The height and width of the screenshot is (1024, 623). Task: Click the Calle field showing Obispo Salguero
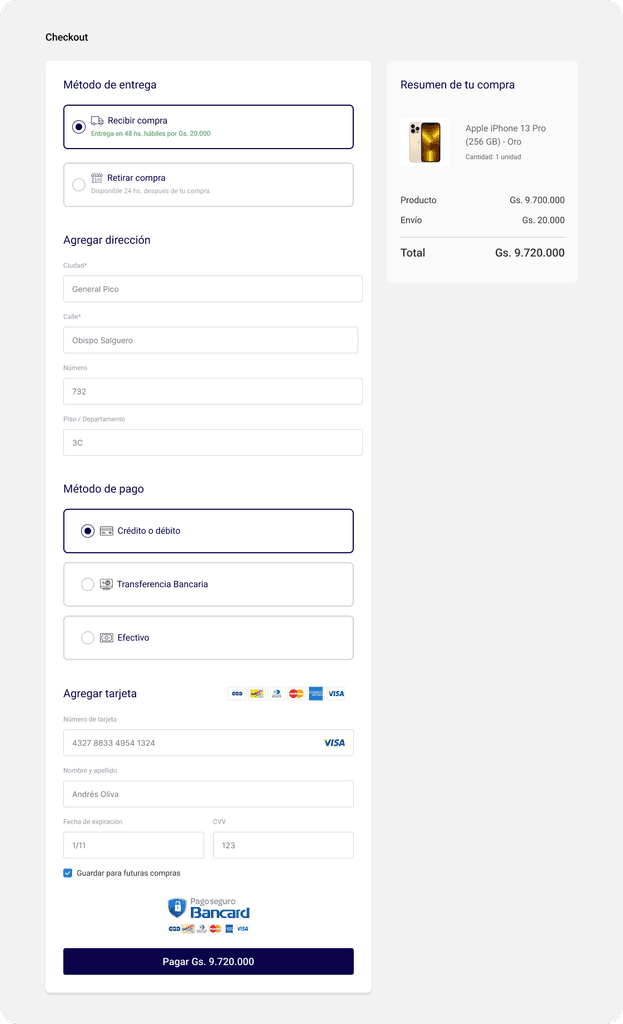210,340
